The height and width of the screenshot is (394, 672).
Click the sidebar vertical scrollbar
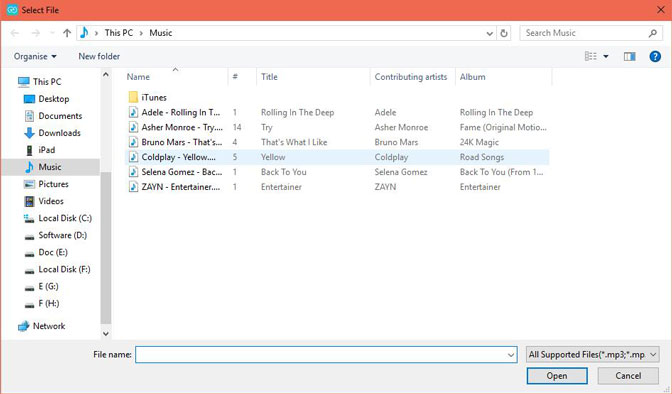click(106, 248)
